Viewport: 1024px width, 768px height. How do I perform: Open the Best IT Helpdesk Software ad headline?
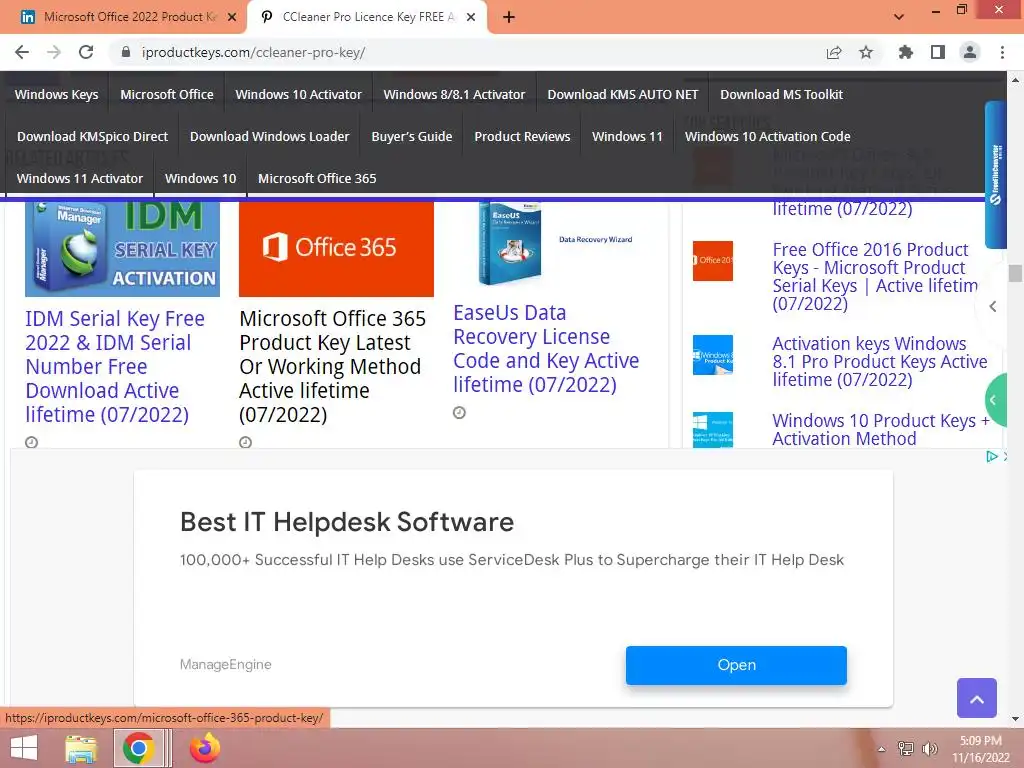(347, 522)
